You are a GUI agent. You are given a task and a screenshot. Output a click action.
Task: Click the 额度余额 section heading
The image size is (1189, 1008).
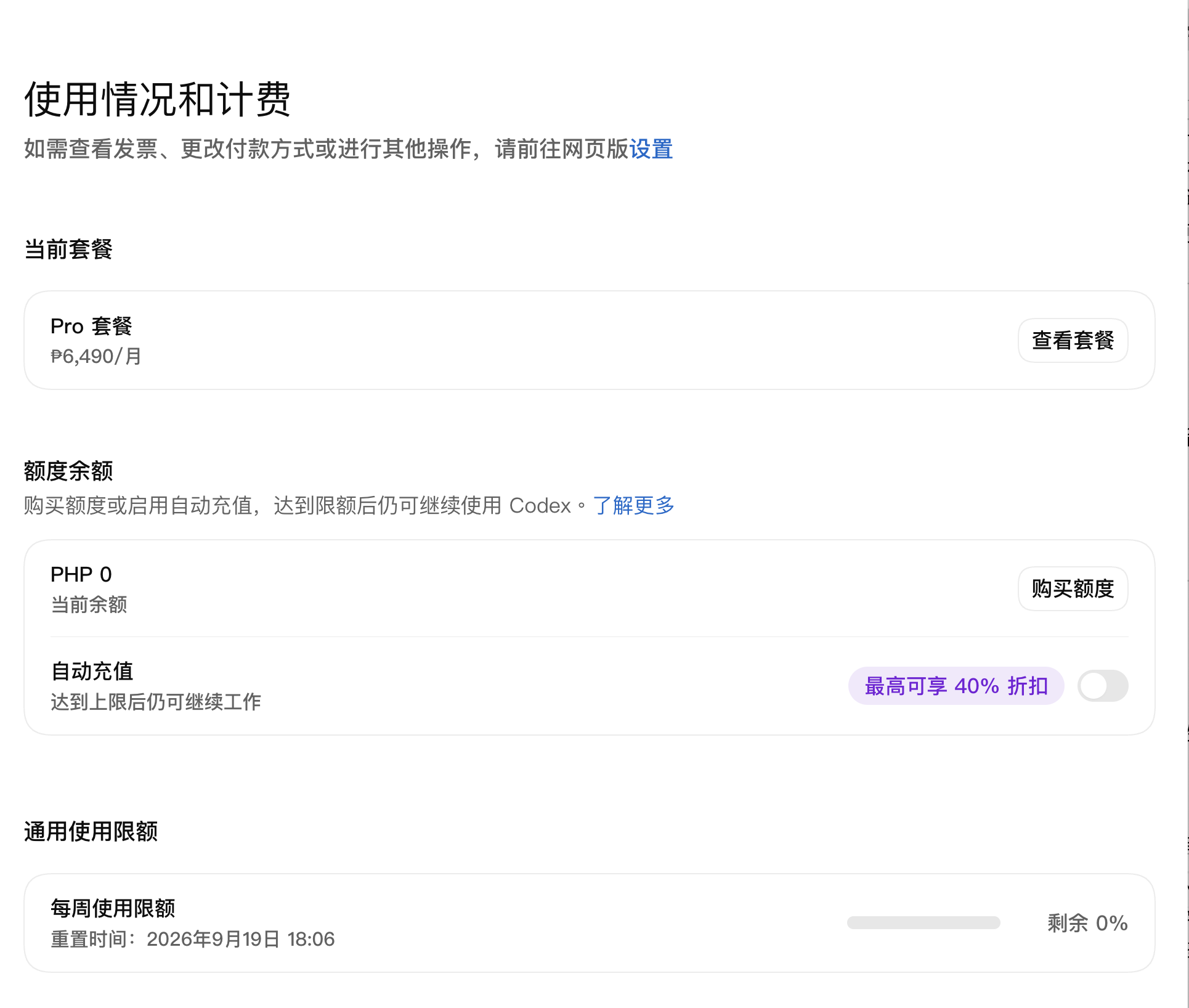tap(68, 471)
